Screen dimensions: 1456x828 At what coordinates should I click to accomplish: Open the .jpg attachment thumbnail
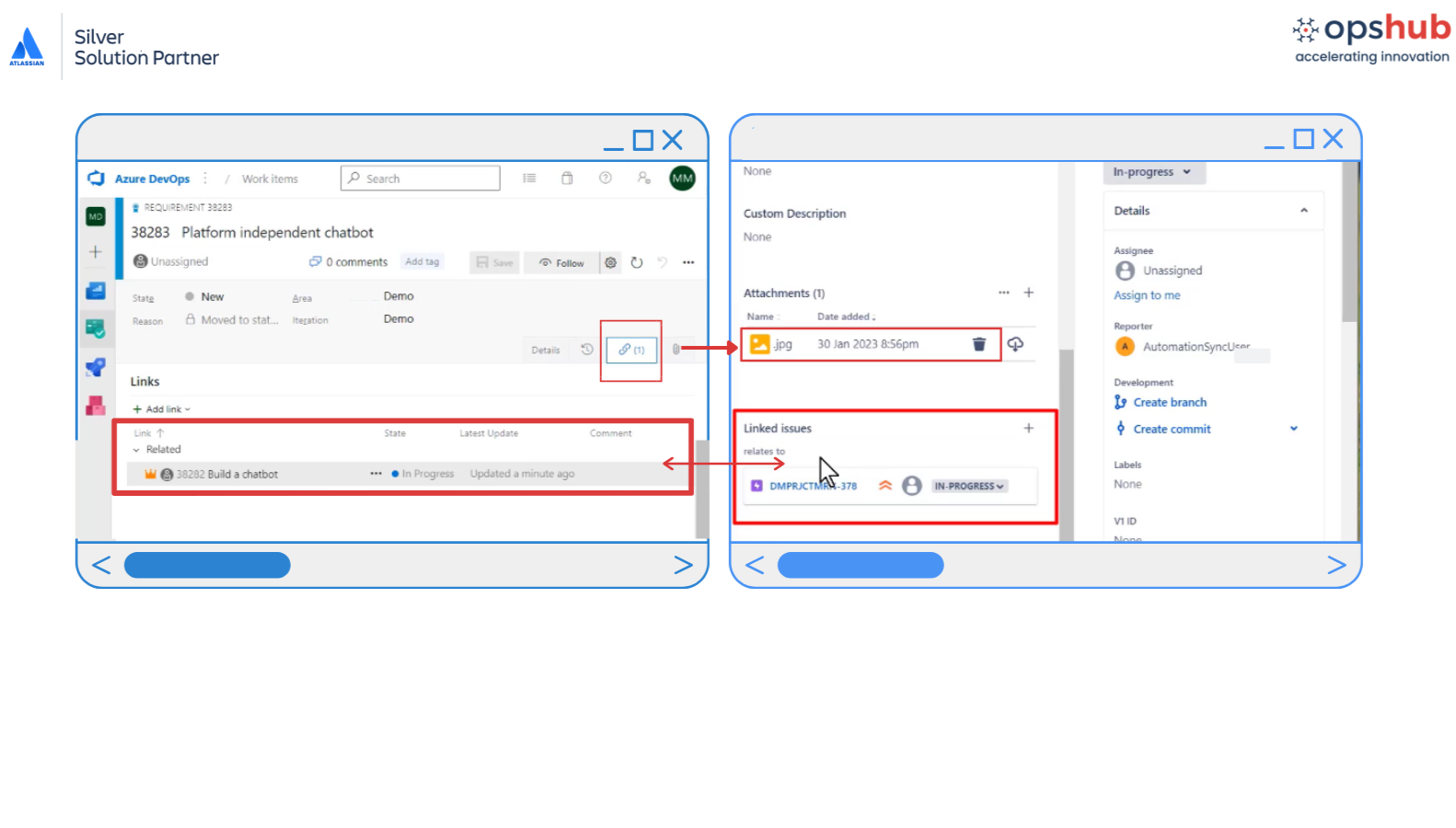pyautogui.click(x=760, y=344)
